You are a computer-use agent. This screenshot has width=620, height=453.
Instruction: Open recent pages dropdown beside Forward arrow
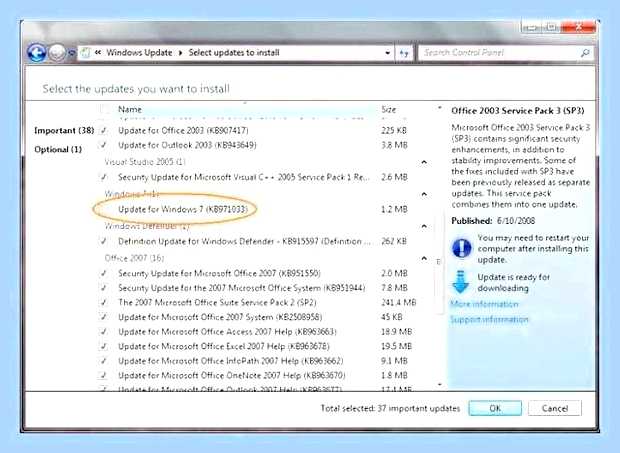click(71, 53)
